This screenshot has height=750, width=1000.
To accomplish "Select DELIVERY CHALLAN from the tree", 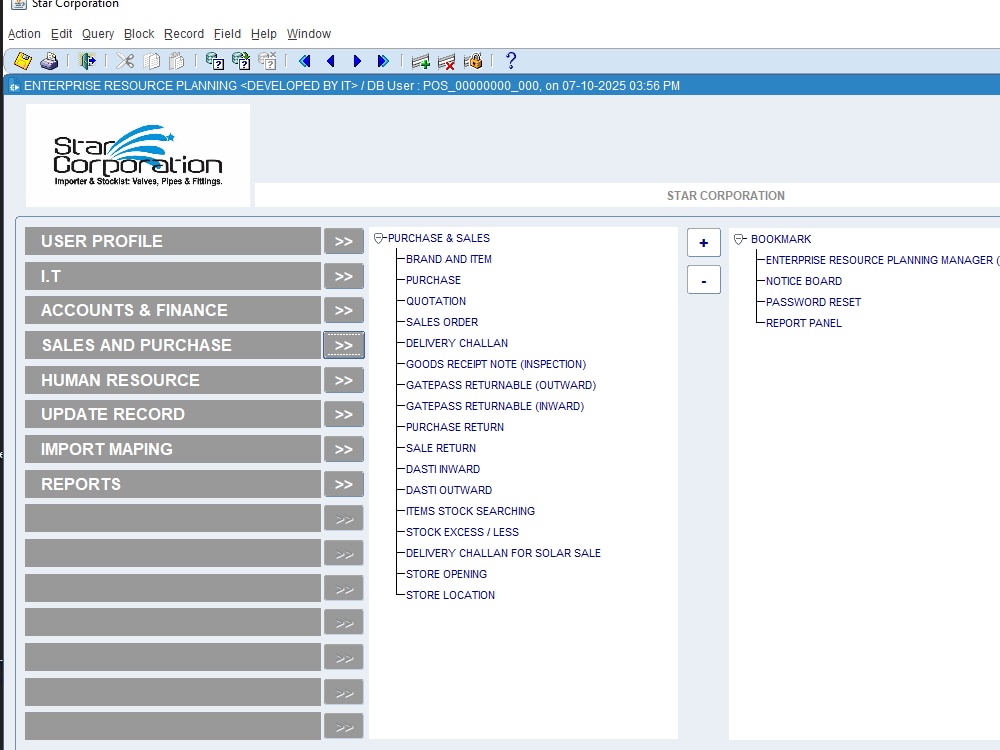I will [x=455, y=343].
